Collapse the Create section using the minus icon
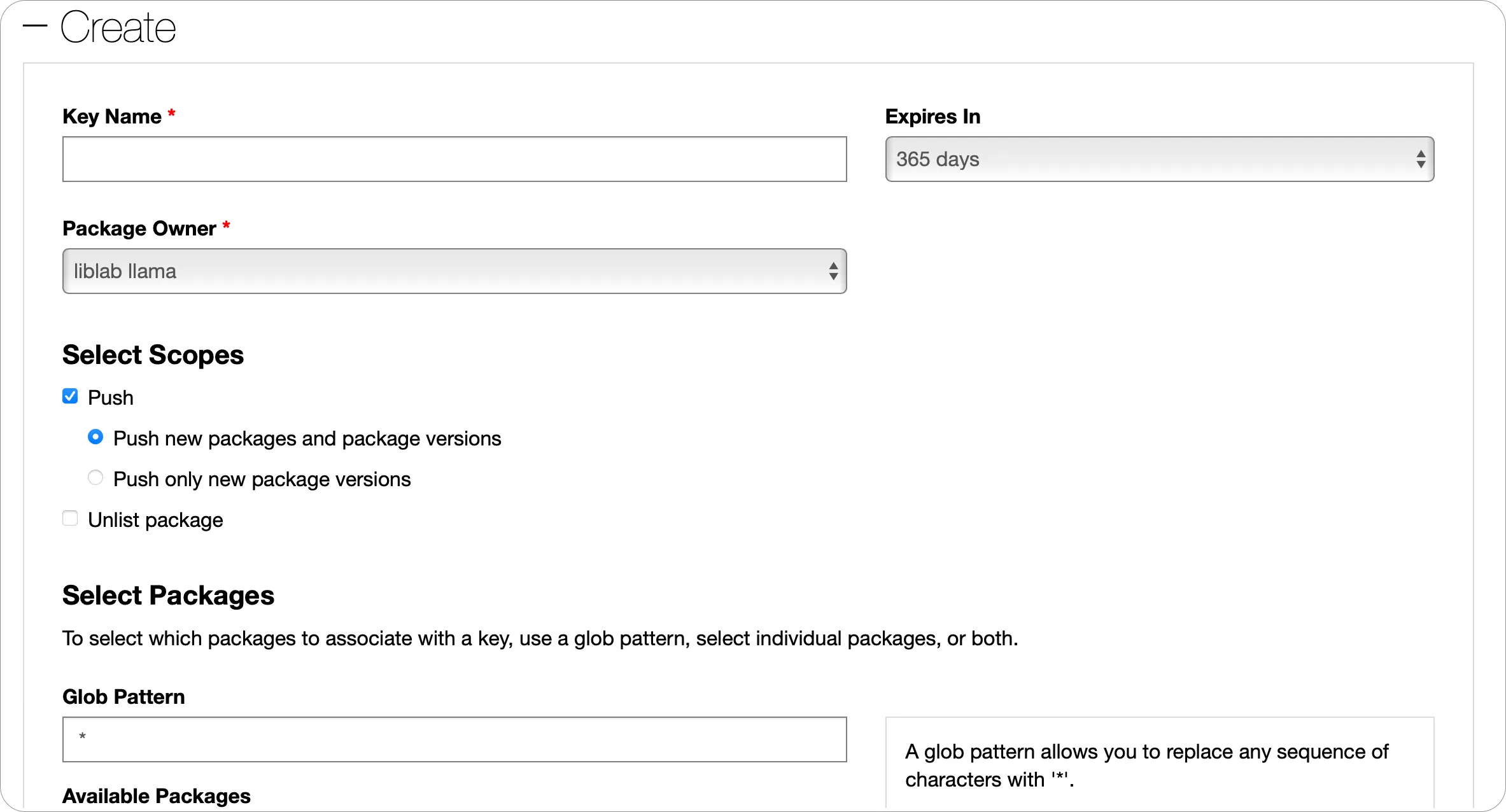Screen dimensions: 1506x812 pyautogui.click(x=35, y=25)
